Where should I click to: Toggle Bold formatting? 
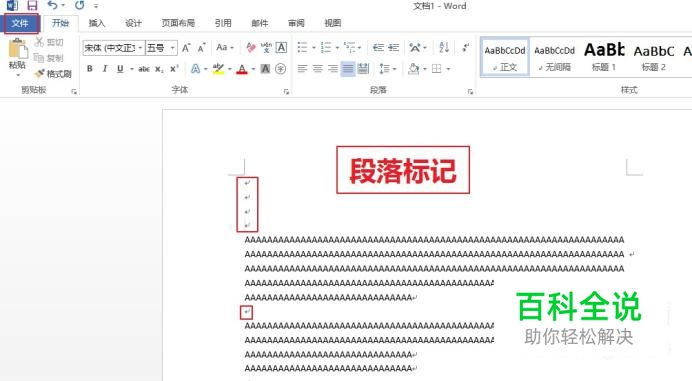click(x=90, y=69)
